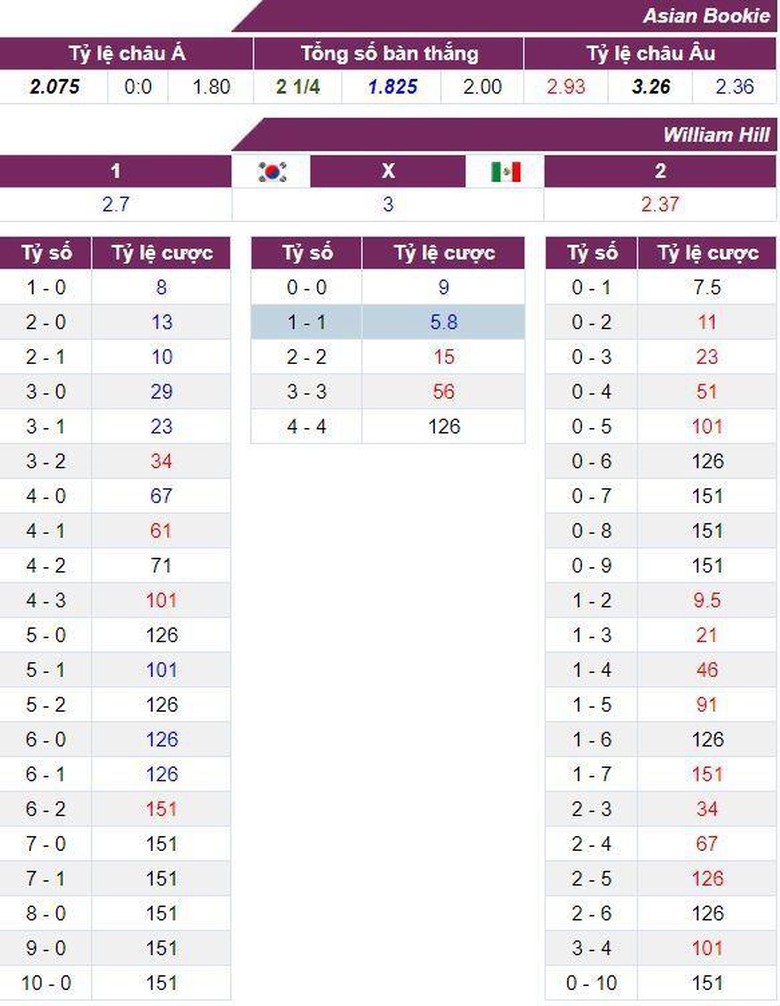
Task: Select the Tổng số bàn thắng header
Action: click(x=389, y=54)
